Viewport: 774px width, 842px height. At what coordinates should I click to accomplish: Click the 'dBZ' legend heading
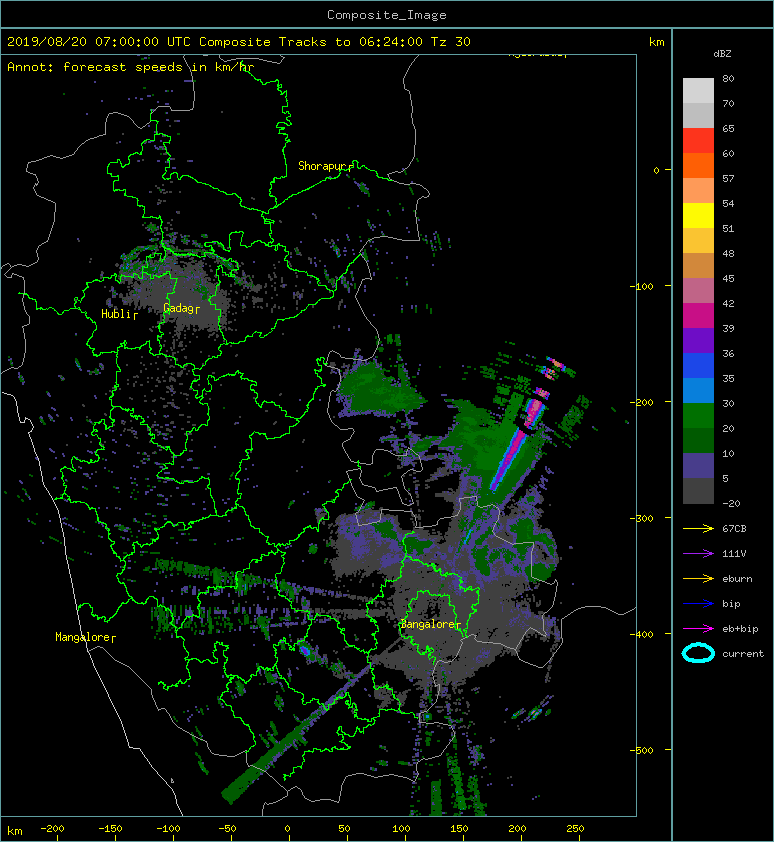722,54
